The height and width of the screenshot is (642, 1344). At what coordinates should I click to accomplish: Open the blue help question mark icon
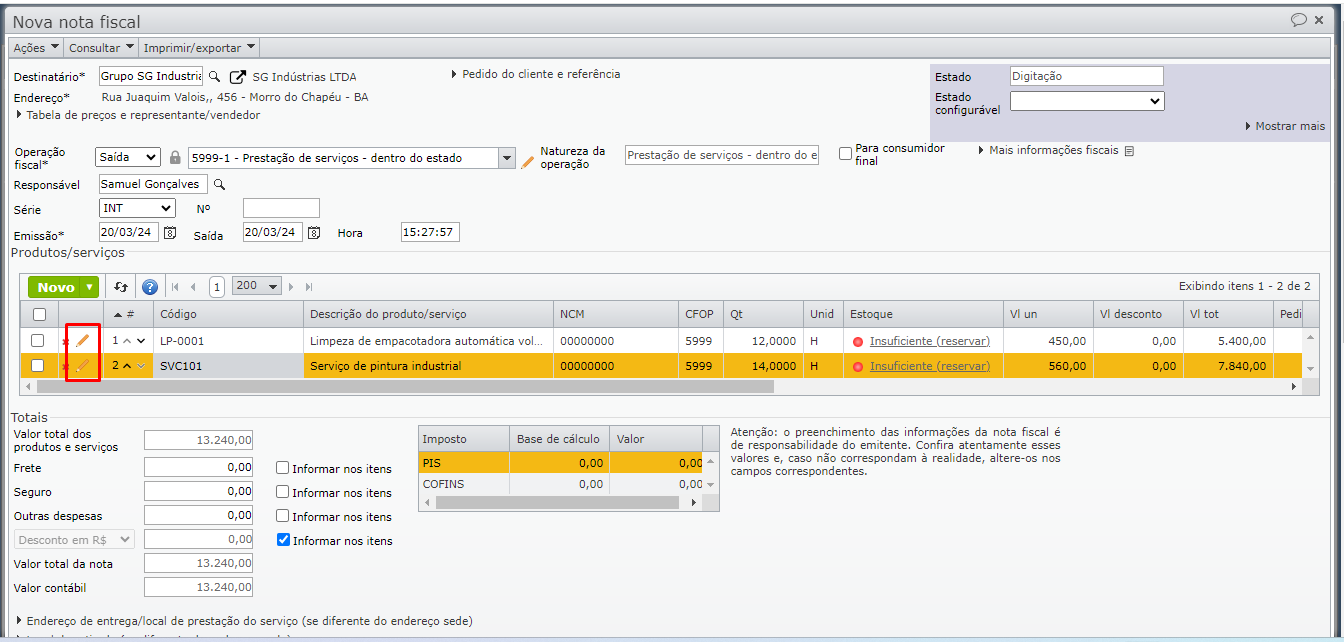[x=150, y=287]
